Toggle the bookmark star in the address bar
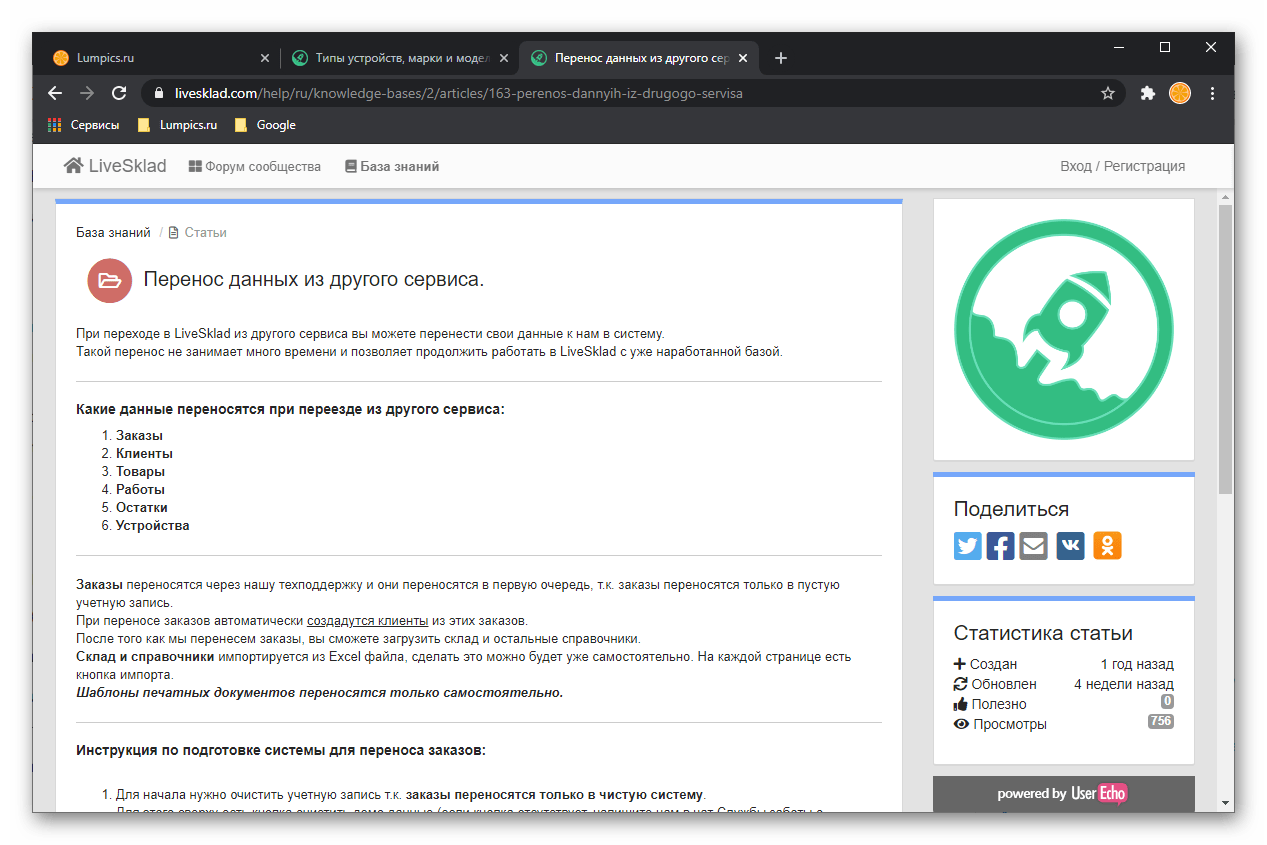 tap(1107, 92)
